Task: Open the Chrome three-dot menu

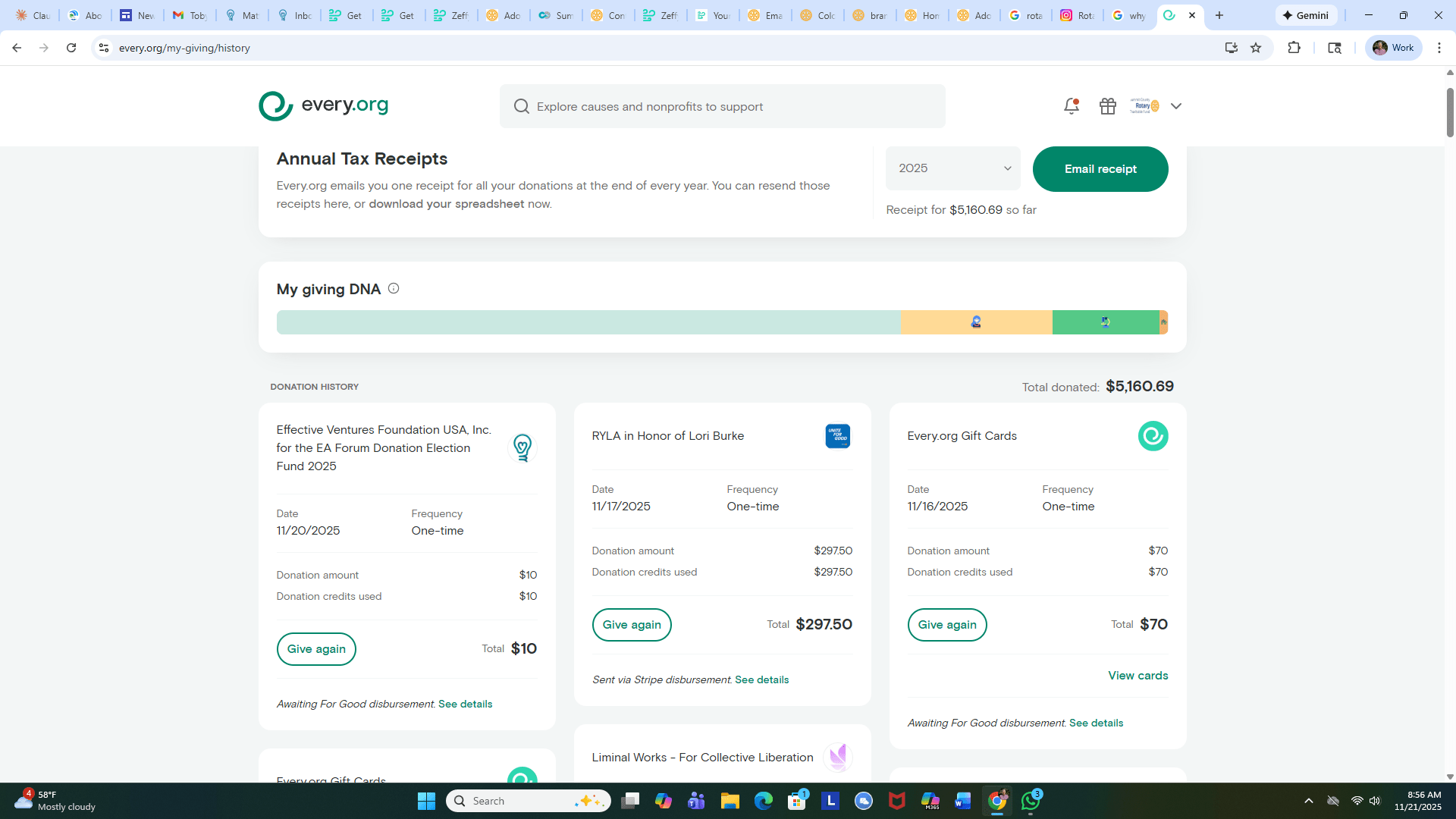Action: tap(1439, 48)
